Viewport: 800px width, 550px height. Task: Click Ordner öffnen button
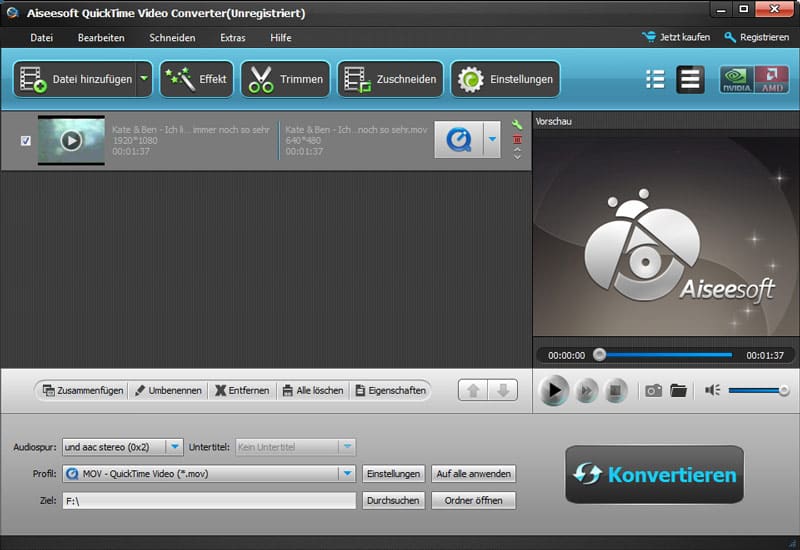(x=473, y=501)
